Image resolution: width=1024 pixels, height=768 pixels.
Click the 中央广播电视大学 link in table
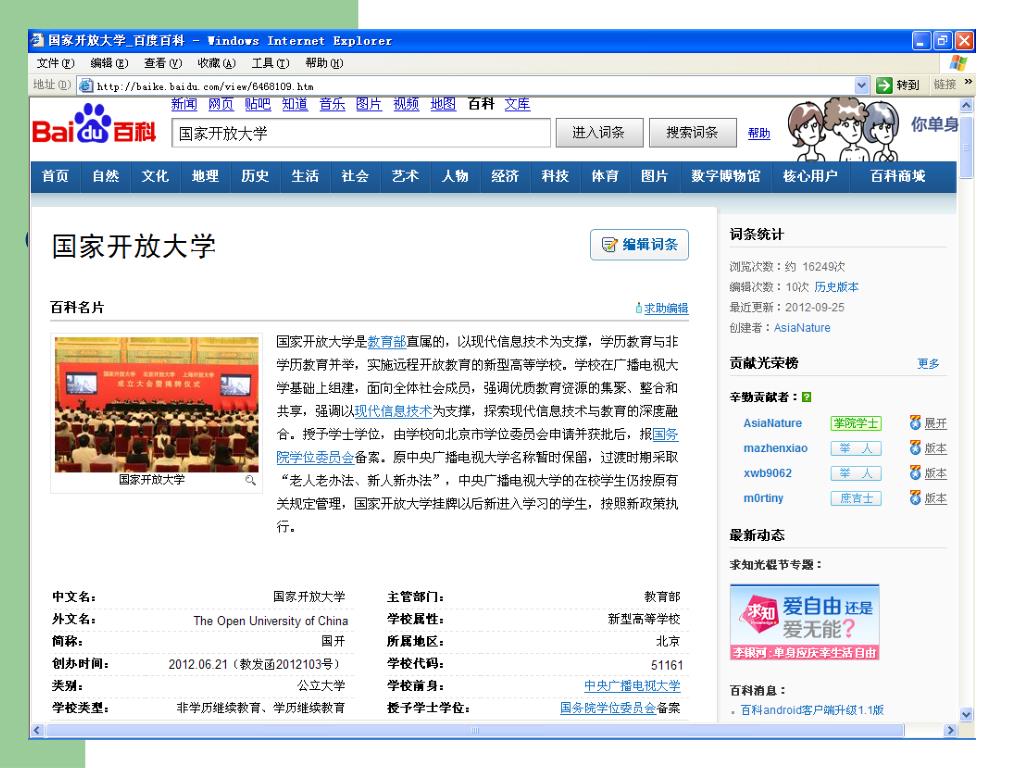[x=632, y=686]
